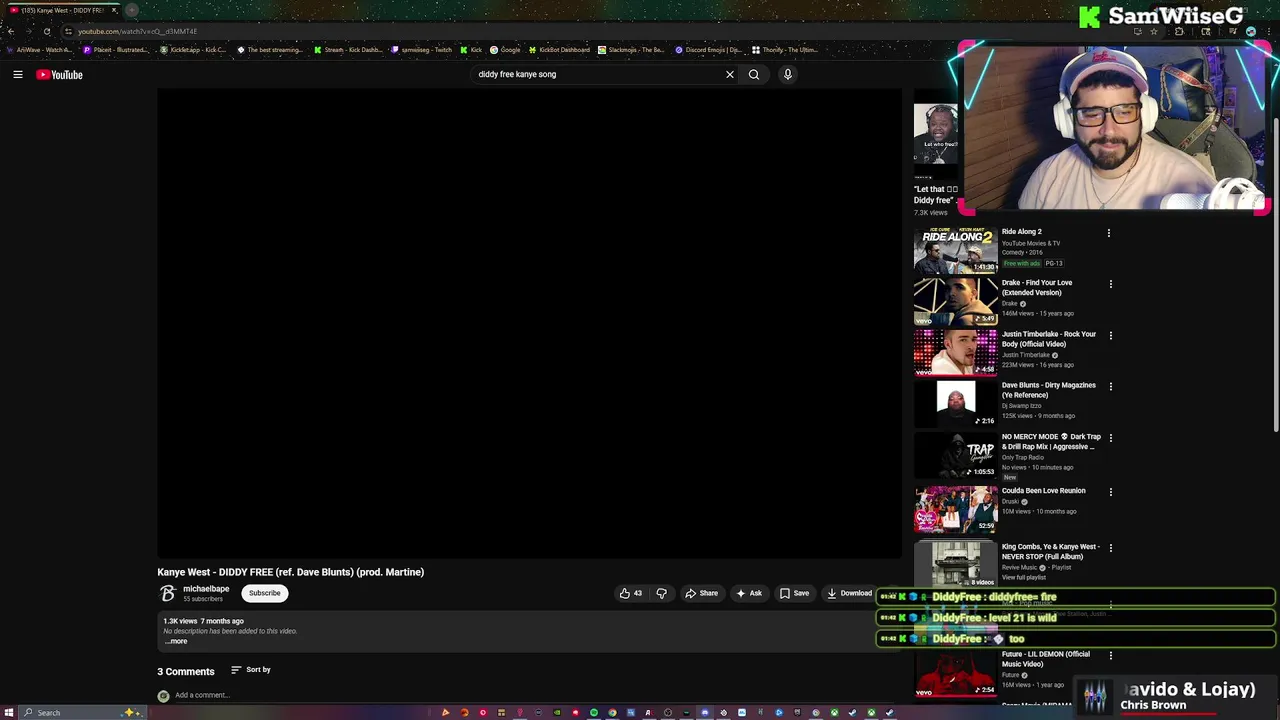
Task: Reload the page with the refresh icon
Action: 47,31
